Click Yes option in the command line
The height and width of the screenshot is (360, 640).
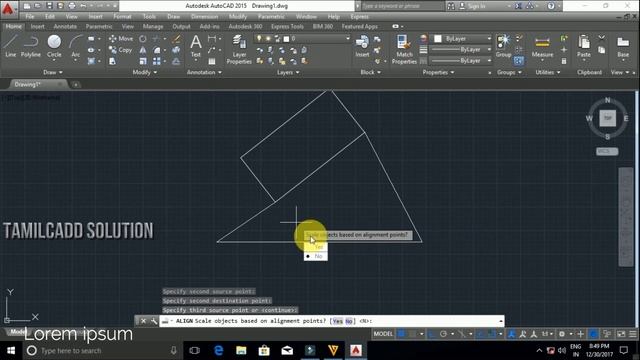(x=338, y=321)
